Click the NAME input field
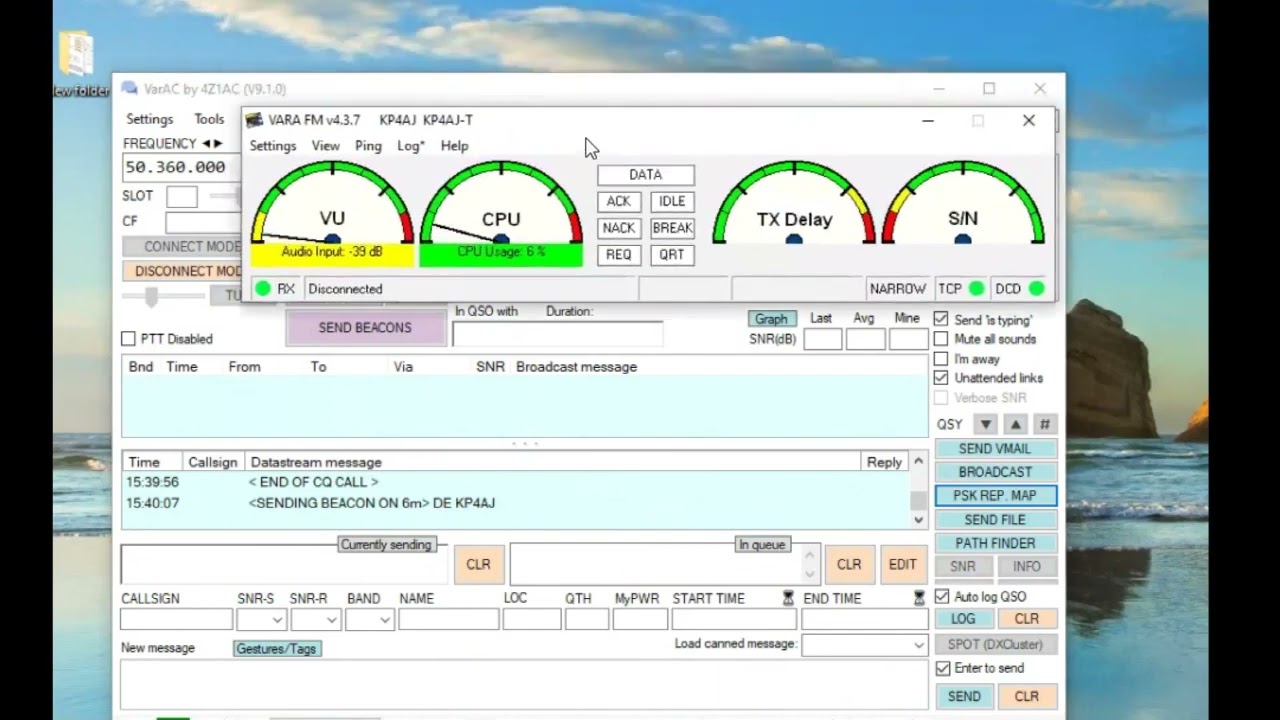1280x720 pixels. coord(448,620)
